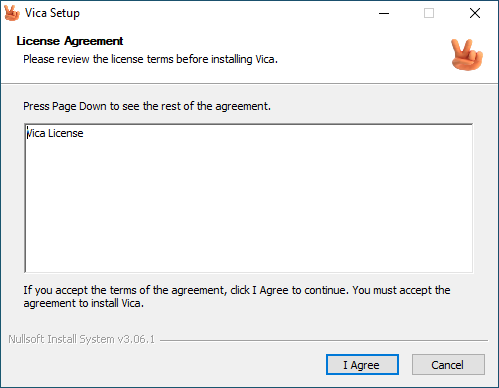This screenshot has height=388, width=499.
Task: Accept the license with I Agree
Action: 362,365
